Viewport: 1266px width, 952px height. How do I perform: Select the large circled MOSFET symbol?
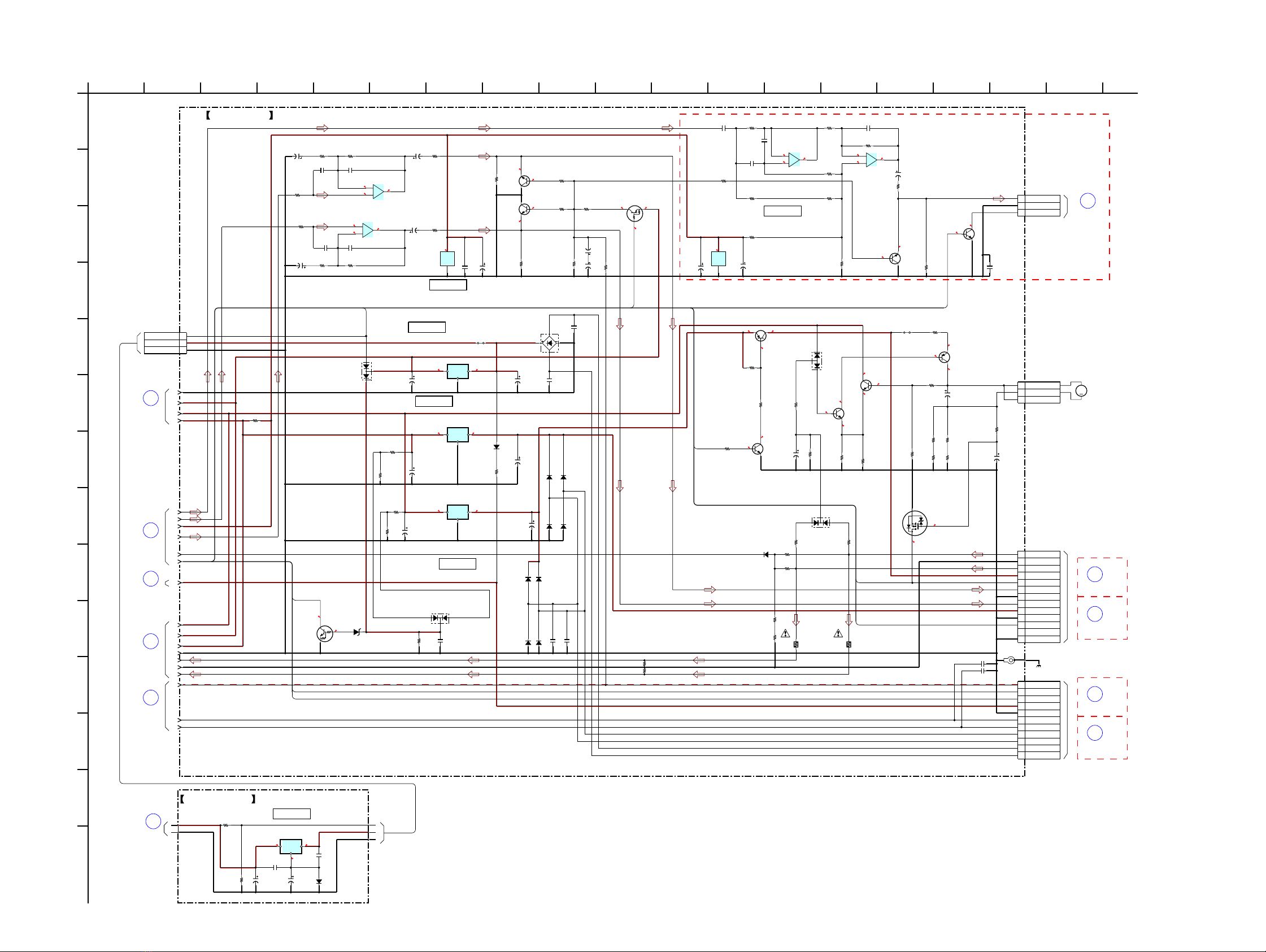915,523
